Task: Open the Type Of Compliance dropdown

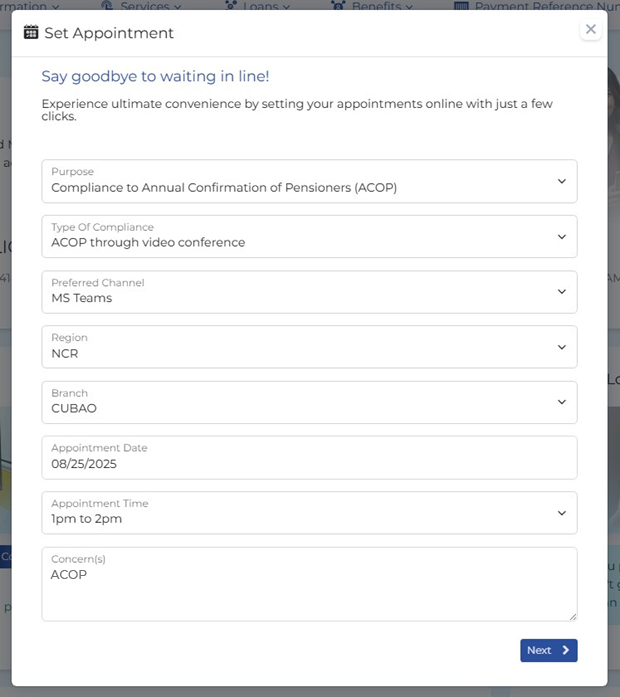Action: click(309, 236)
